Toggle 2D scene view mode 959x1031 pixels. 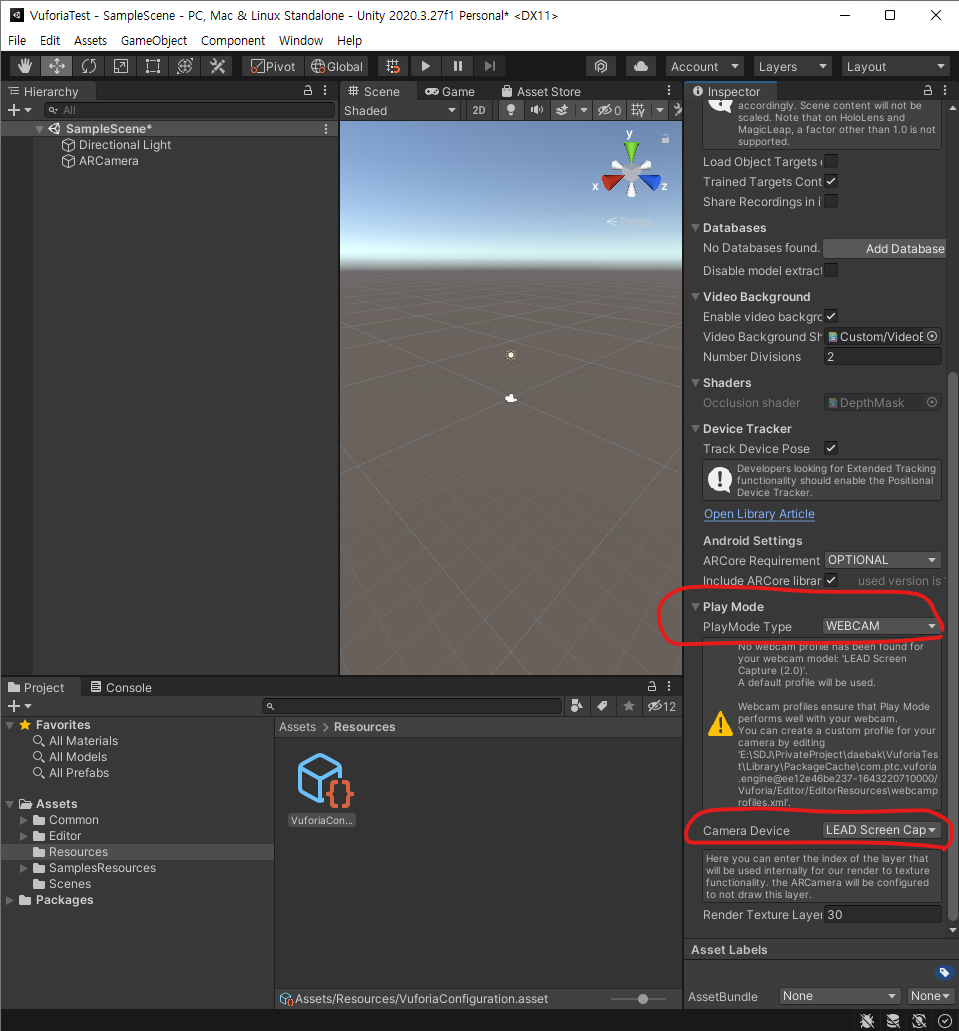(x=479, y=110)
